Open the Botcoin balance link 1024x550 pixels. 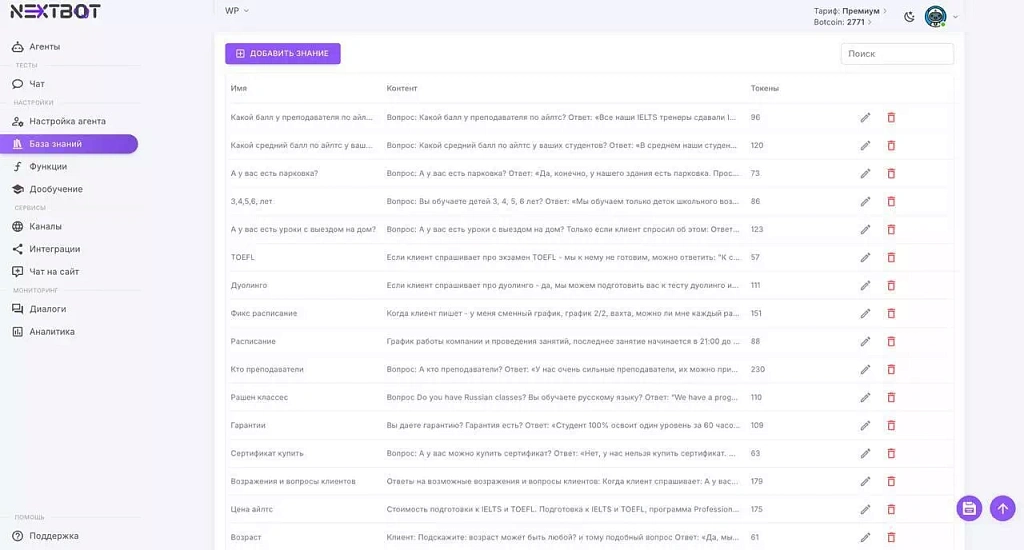(x=843, y=22)
